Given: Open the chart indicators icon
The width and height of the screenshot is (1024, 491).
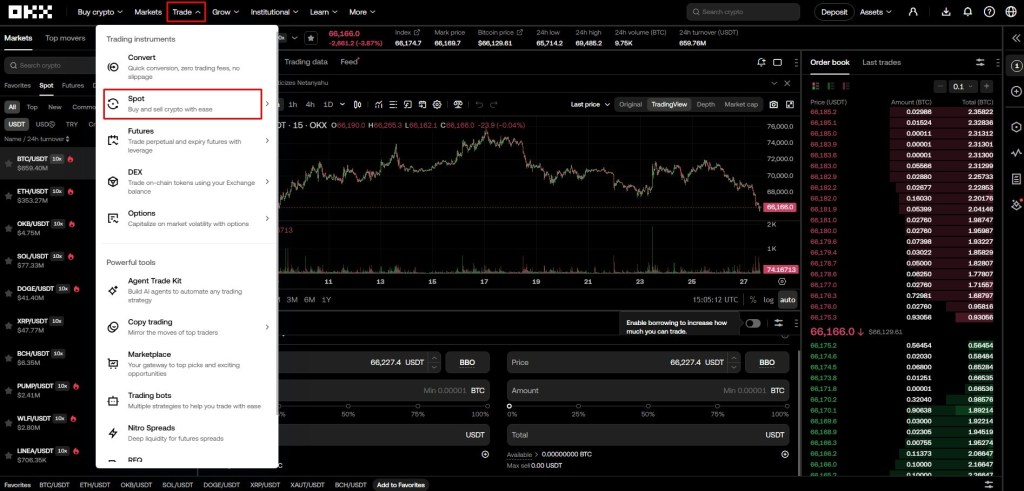Looking at the screenshot, I should pos(379,104).
